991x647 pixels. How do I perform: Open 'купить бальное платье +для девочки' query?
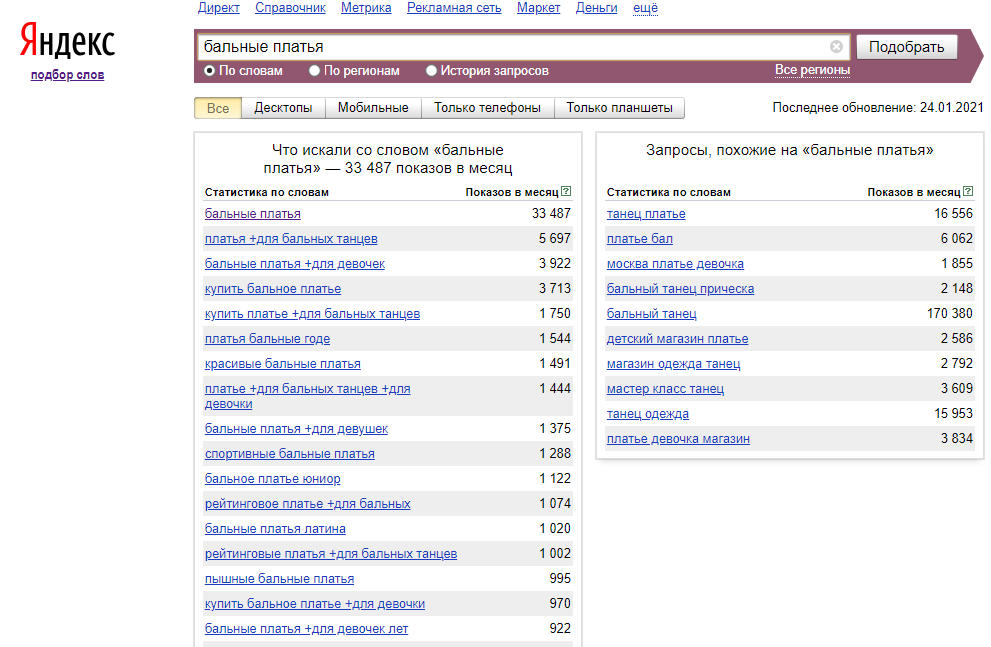[x=315, y=604]
